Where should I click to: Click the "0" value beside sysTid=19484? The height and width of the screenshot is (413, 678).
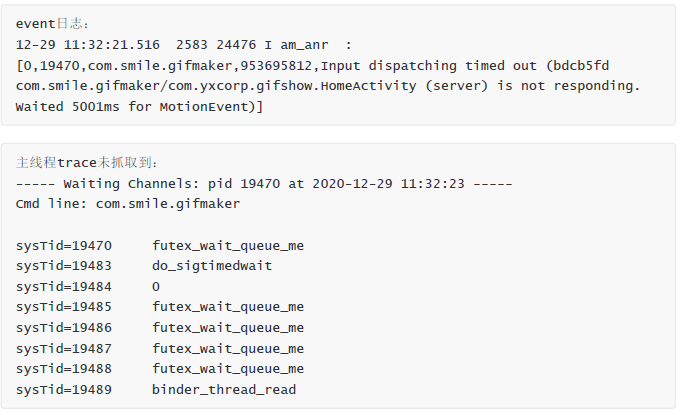(156, 286)
